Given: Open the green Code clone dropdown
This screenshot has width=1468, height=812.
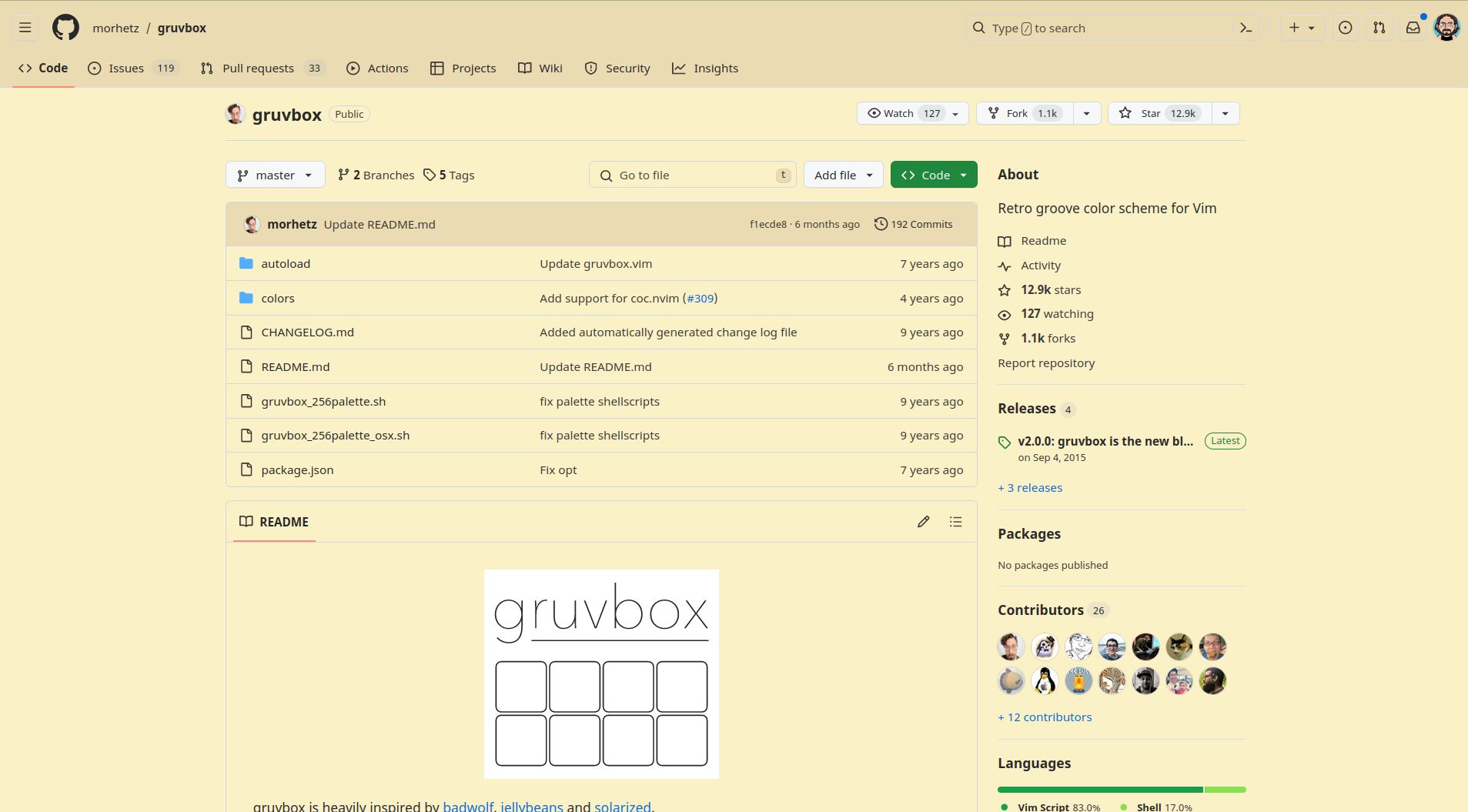Looking at the screenshot, I should coord(934,175).
